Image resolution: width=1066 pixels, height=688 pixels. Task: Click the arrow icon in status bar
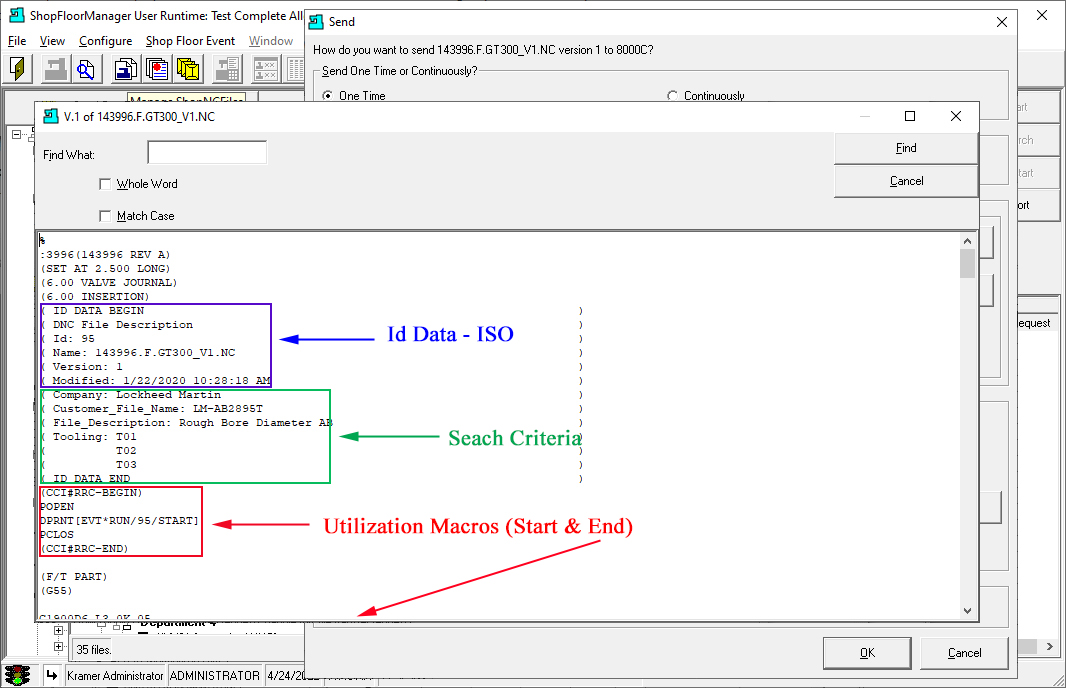(52, 675)
